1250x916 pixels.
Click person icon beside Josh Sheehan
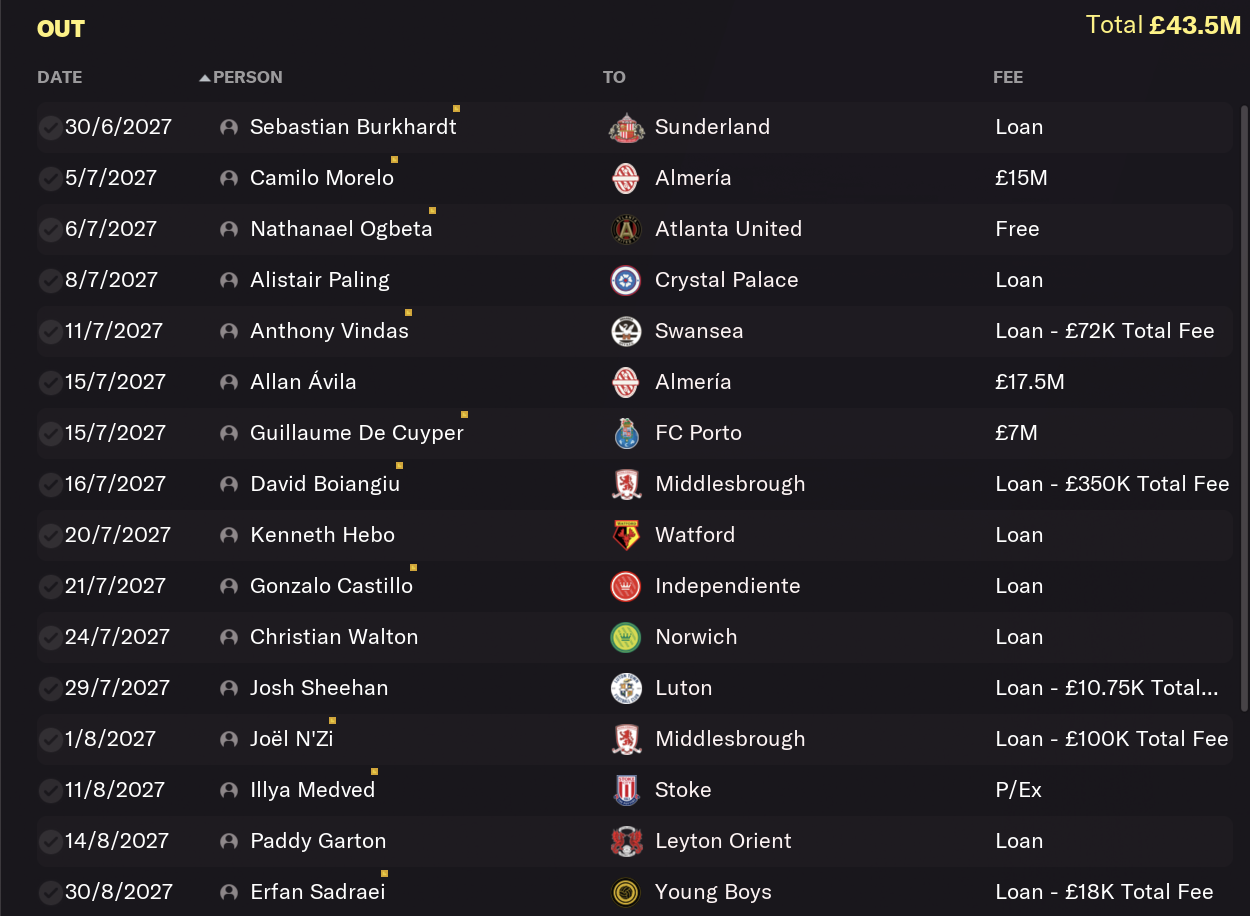click(229, 688)
